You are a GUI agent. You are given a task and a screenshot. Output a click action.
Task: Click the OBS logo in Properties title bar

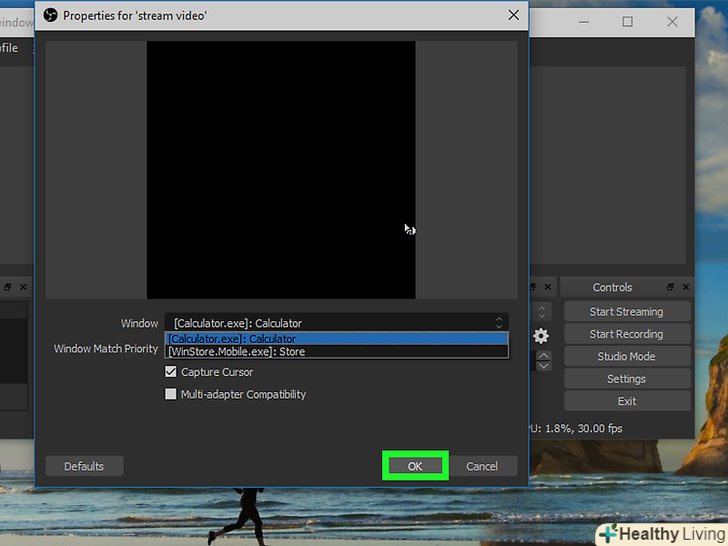51,15
